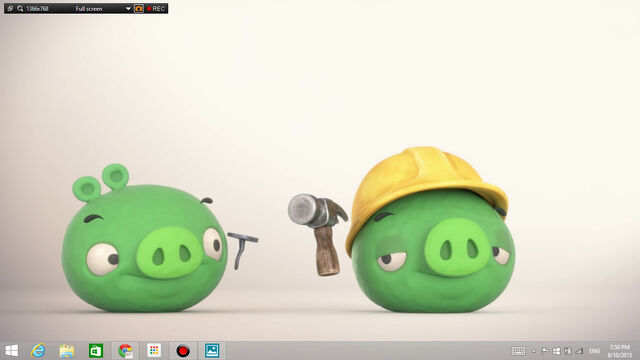Viewport: 640px width, 360px height.
Task: Click the ENG input language indicator
Action: 594,351
